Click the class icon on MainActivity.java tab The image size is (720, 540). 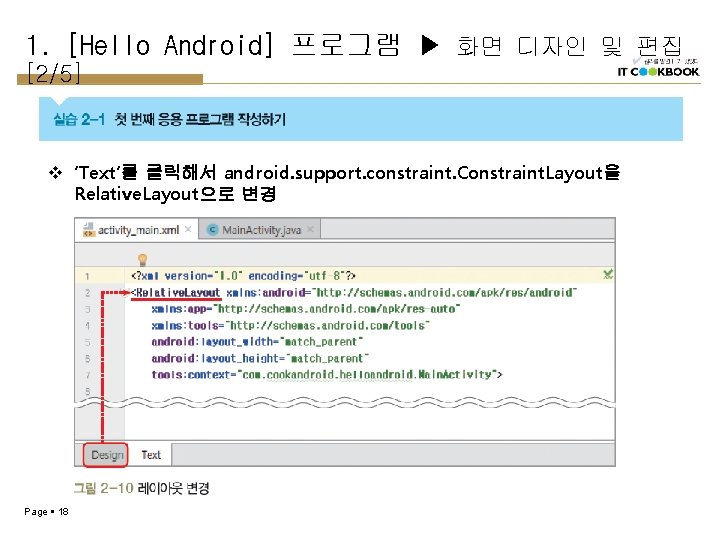[212, 230]
